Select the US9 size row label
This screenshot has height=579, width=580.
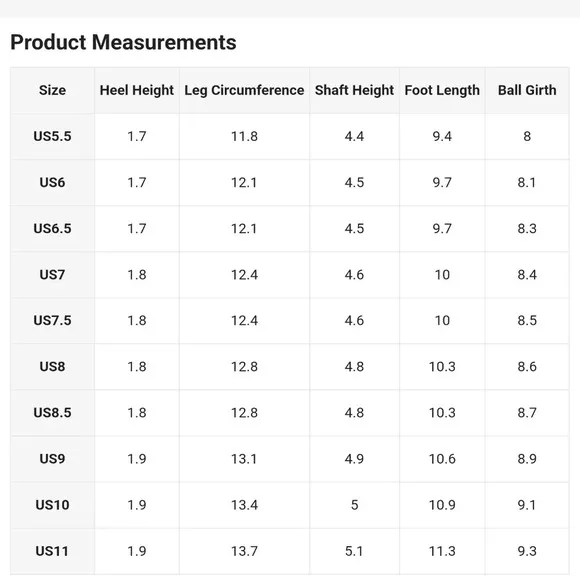(53, 459)
